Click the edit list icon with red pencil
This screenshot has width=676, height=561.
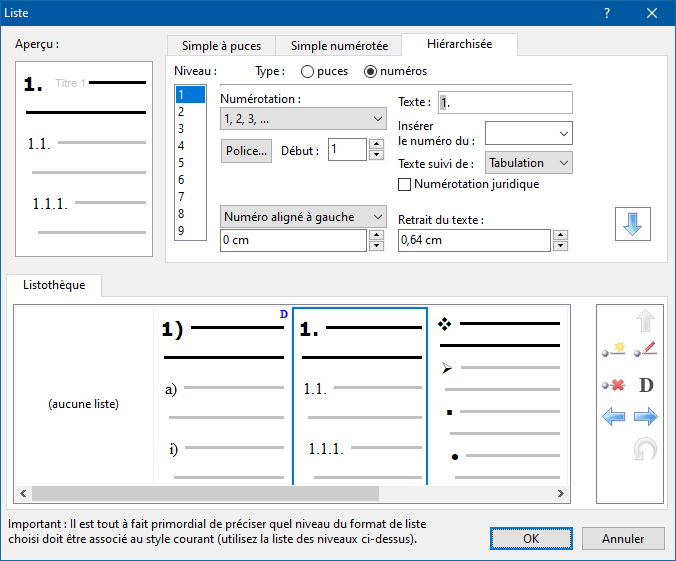click(646, 351)
